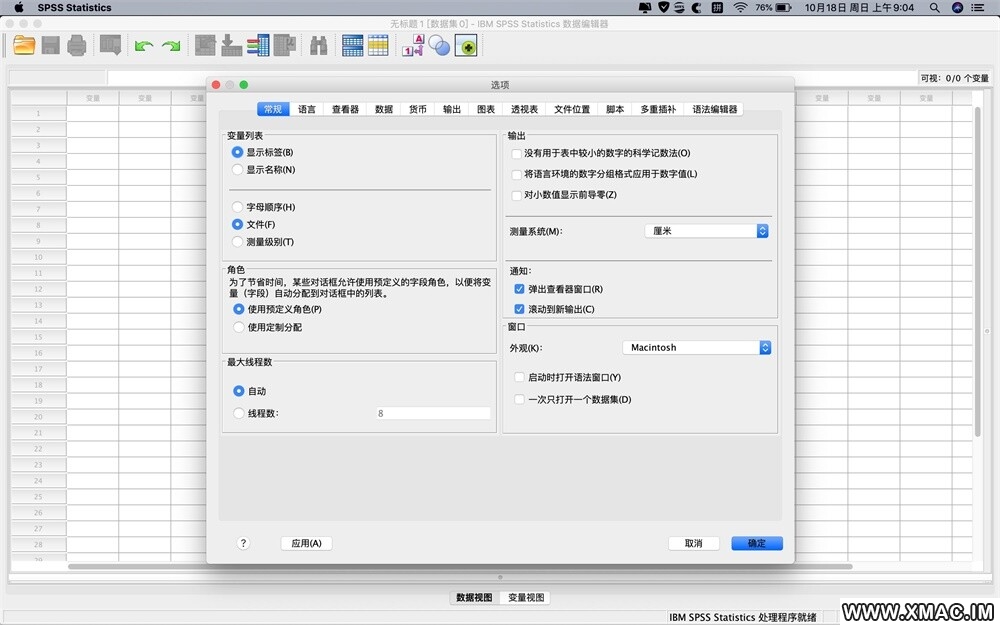Screen dimensions: 1000x625
Task: Click the blue Split File grid icon
Action: (x=352, y=45)
